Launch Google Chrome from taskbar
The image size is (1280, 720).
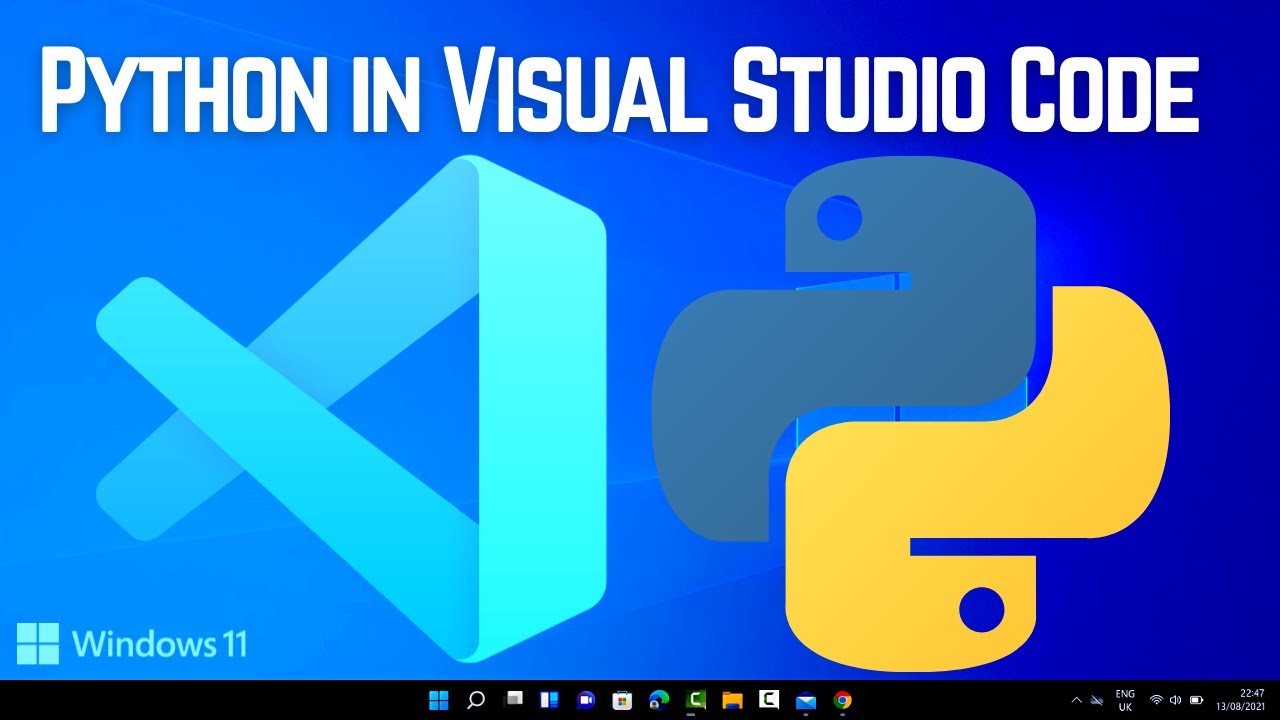point(843,700)
